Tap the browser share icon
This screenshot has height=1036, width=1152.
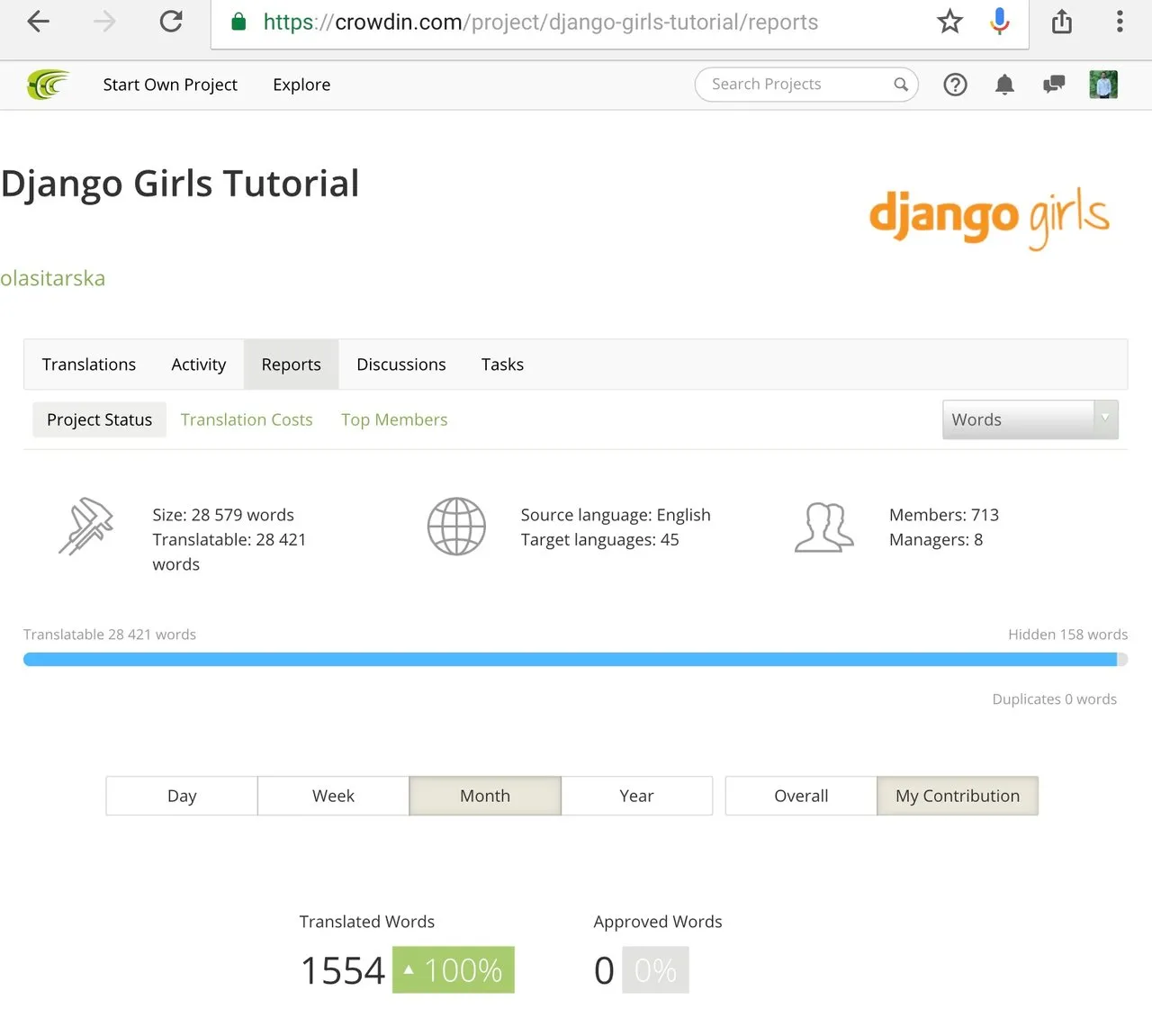click(x=1062, y=22)
